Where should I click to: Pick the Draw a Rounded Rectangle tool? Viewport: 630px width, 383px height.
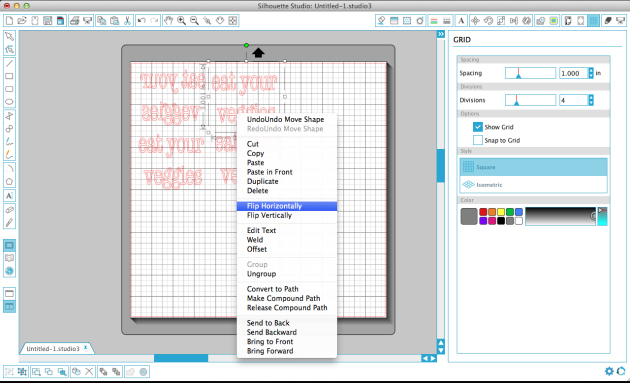[x=9, y=89]
